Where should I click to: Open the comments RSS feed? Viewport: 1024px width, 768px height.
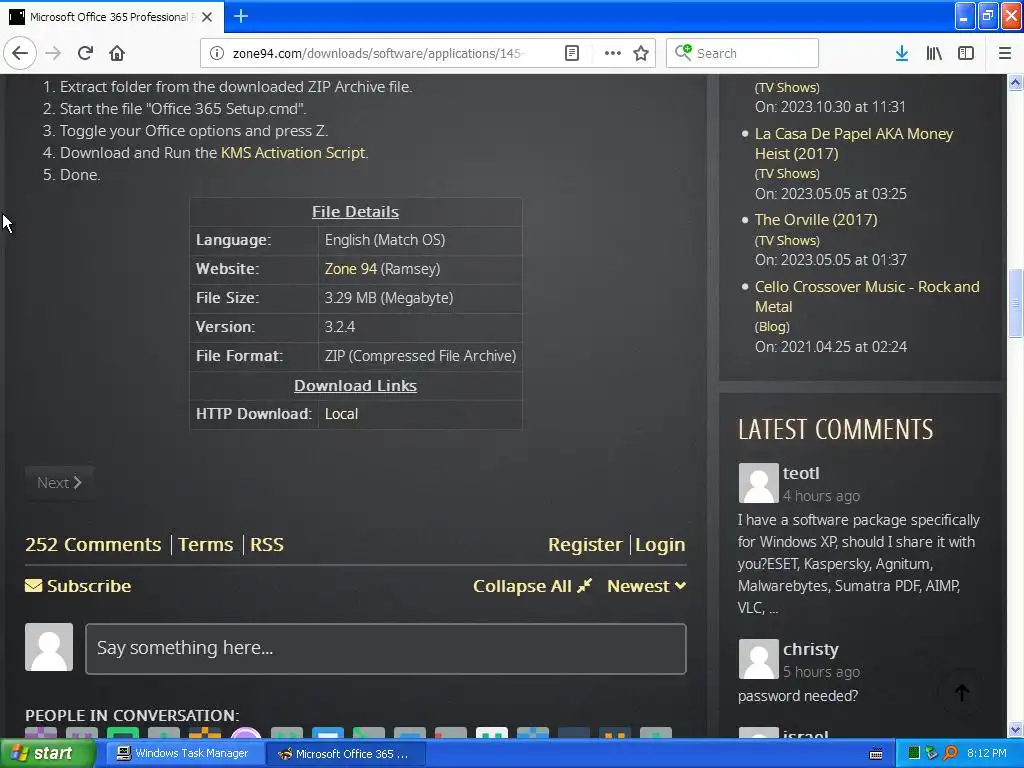pyautogui.click(x=266, y=544)
